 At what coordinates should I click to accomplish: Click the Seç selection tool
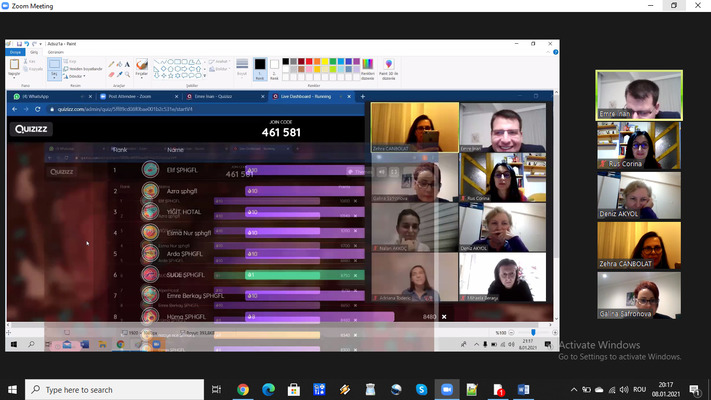click(54, 69)
